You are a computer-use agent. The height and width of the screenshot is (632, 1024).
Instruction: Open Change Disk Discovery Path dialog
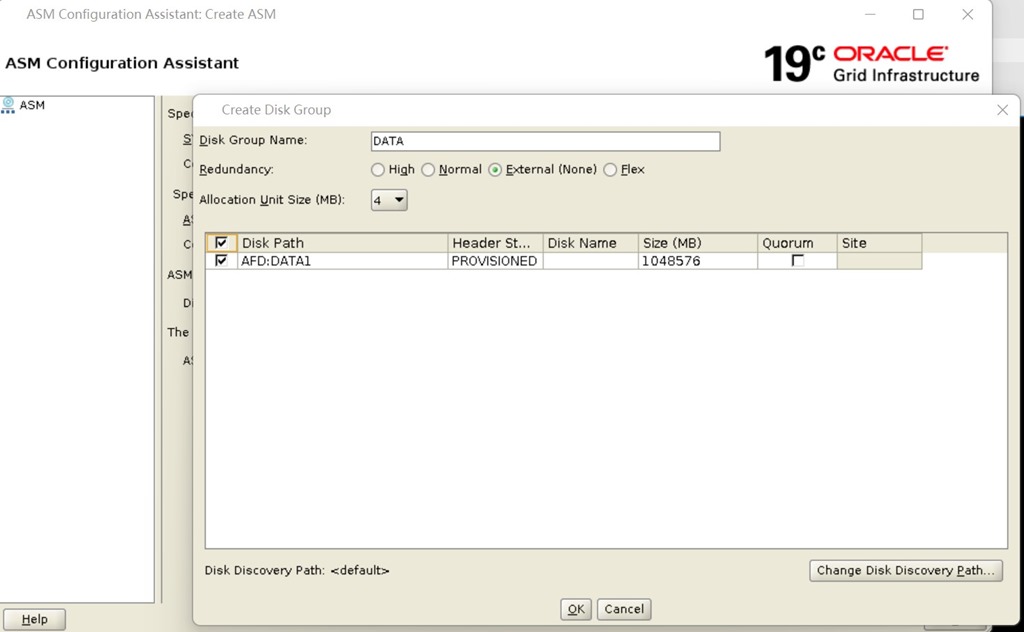[x=906, y=571]
